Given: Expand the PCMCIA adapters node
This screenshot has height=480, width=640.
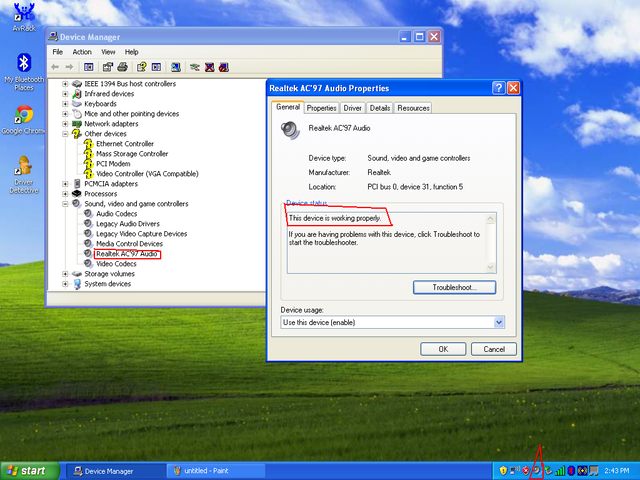Looking at the screenshot, I should (x=65, y=184).
